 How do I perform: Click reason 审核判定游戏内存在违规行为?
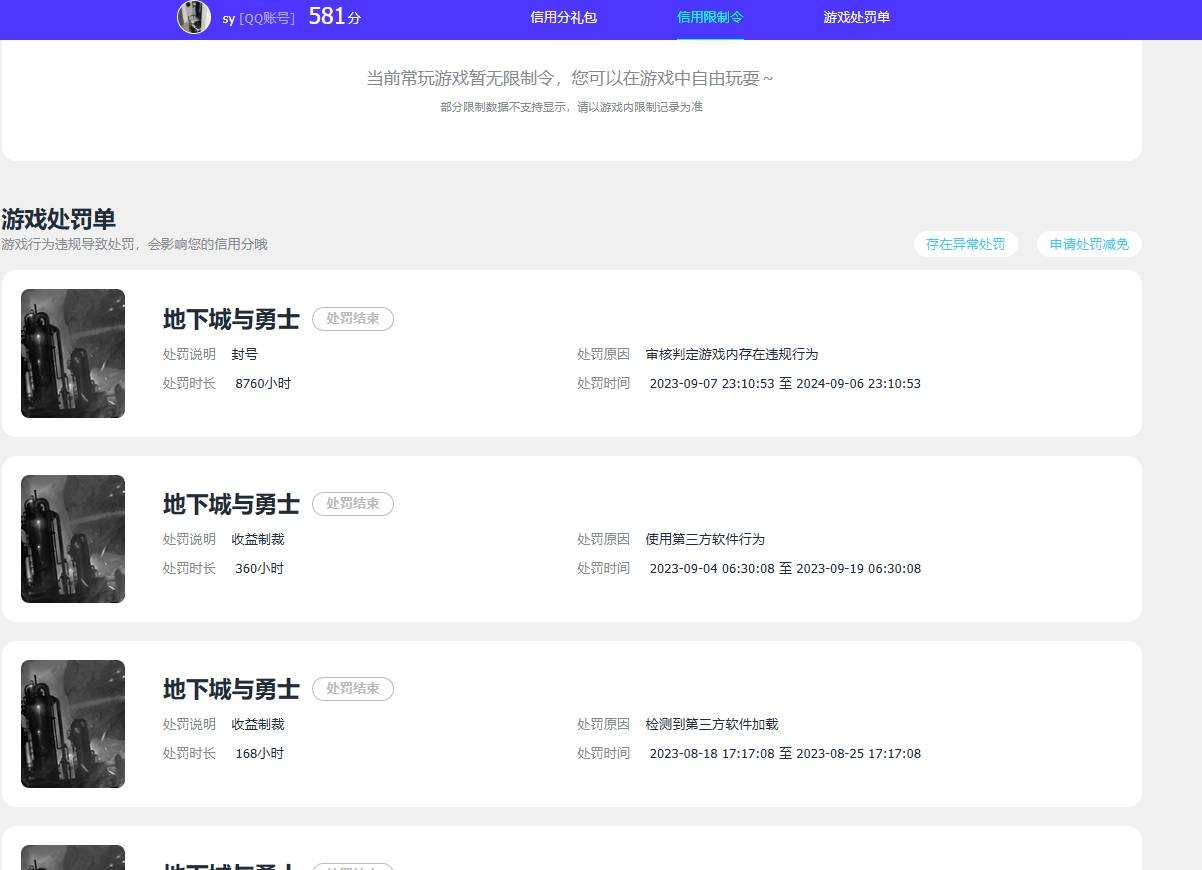[x=732, y=354]
